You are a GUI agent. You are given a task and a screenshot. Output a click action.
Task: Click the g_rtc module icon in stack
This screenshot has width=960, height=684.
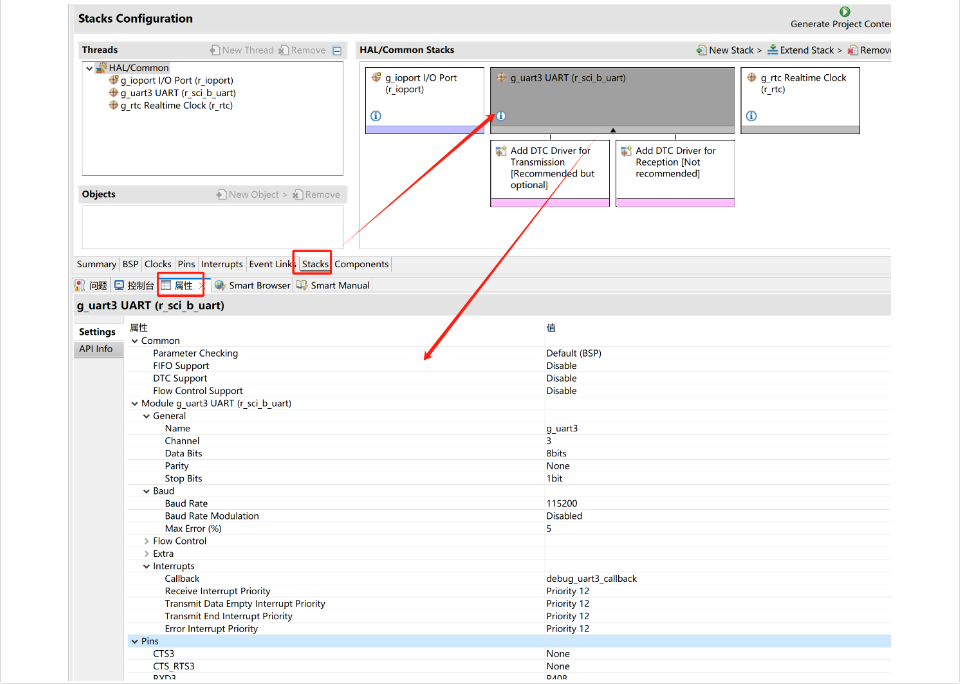tap(752, 77)
